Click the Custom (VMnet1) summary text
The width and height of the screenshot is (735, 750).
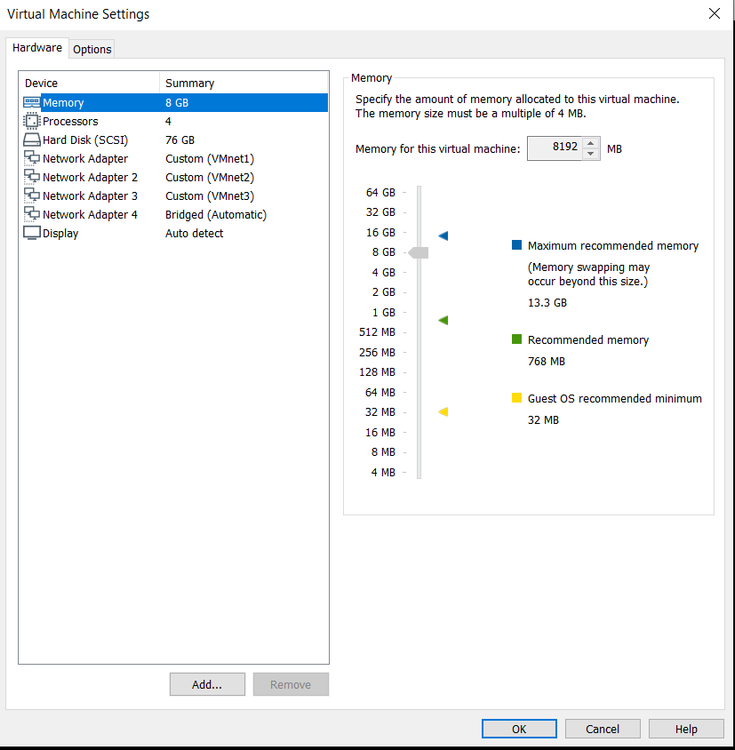pyautogui.click(x=209, y=159)
